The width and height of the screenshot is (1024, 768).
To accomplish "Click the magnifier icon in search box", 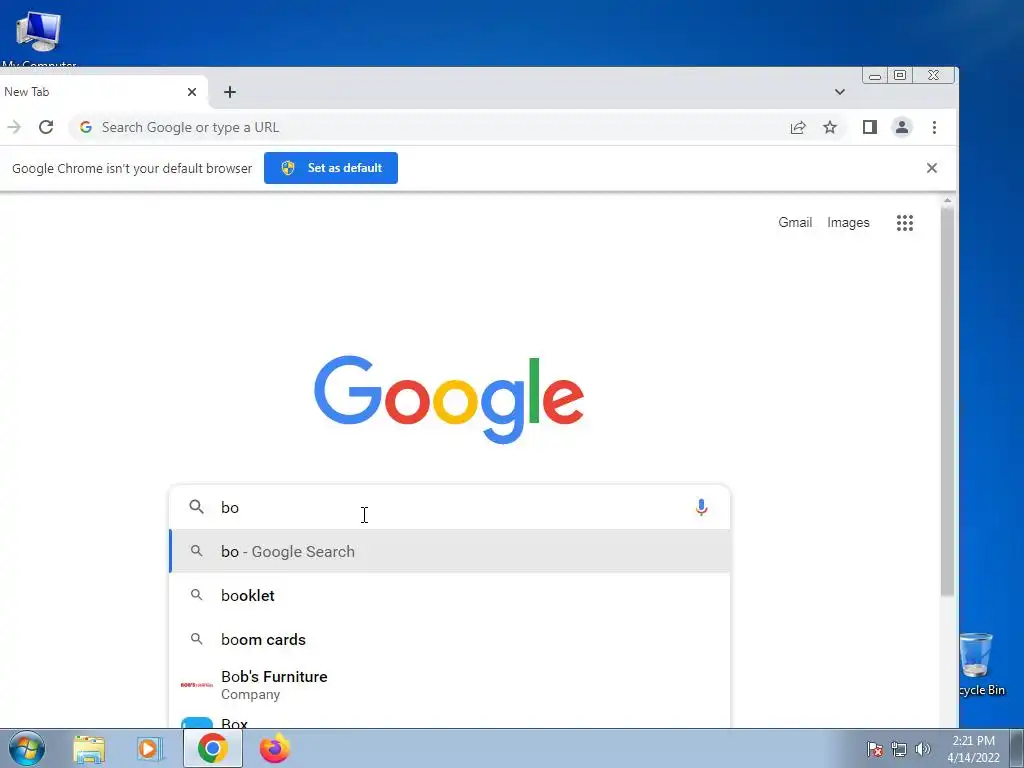I will click(197, 507).
